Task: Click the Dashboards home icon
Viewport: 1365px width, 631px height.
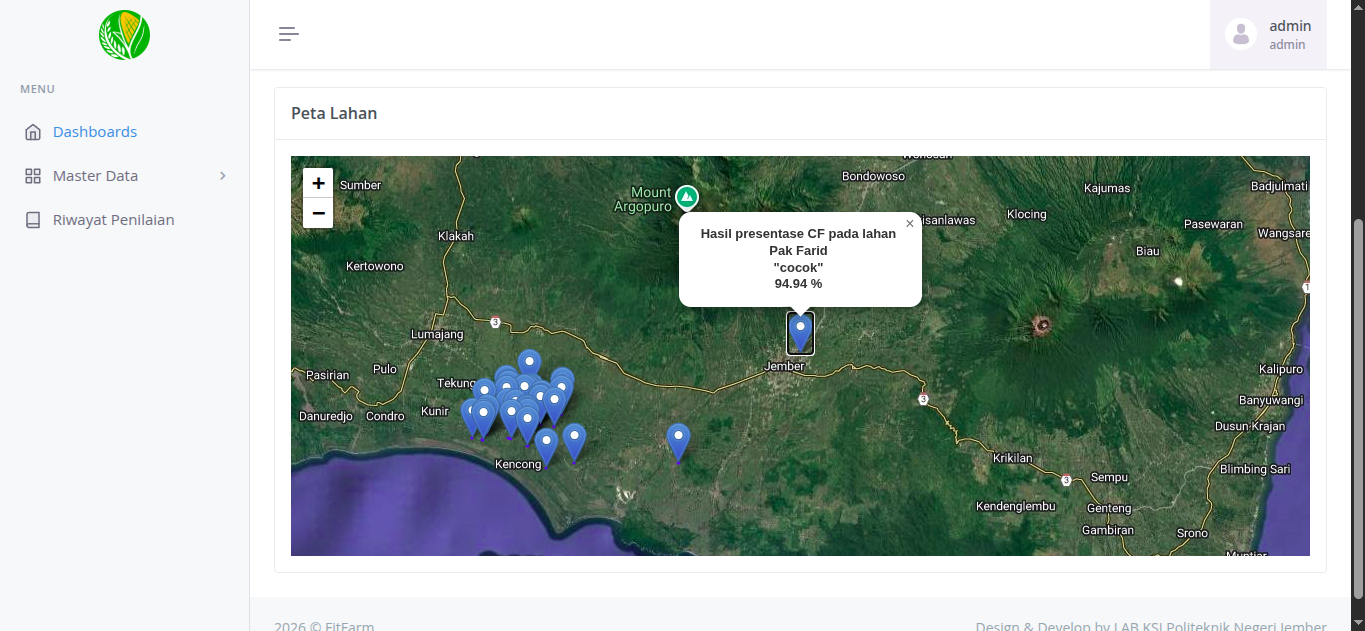Action: pos(33,132)
